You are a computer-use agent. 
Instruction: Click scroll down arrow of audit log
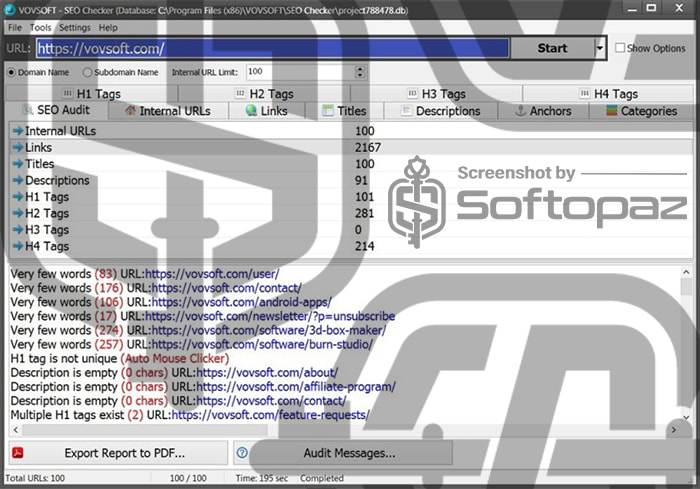click(686, 418)
